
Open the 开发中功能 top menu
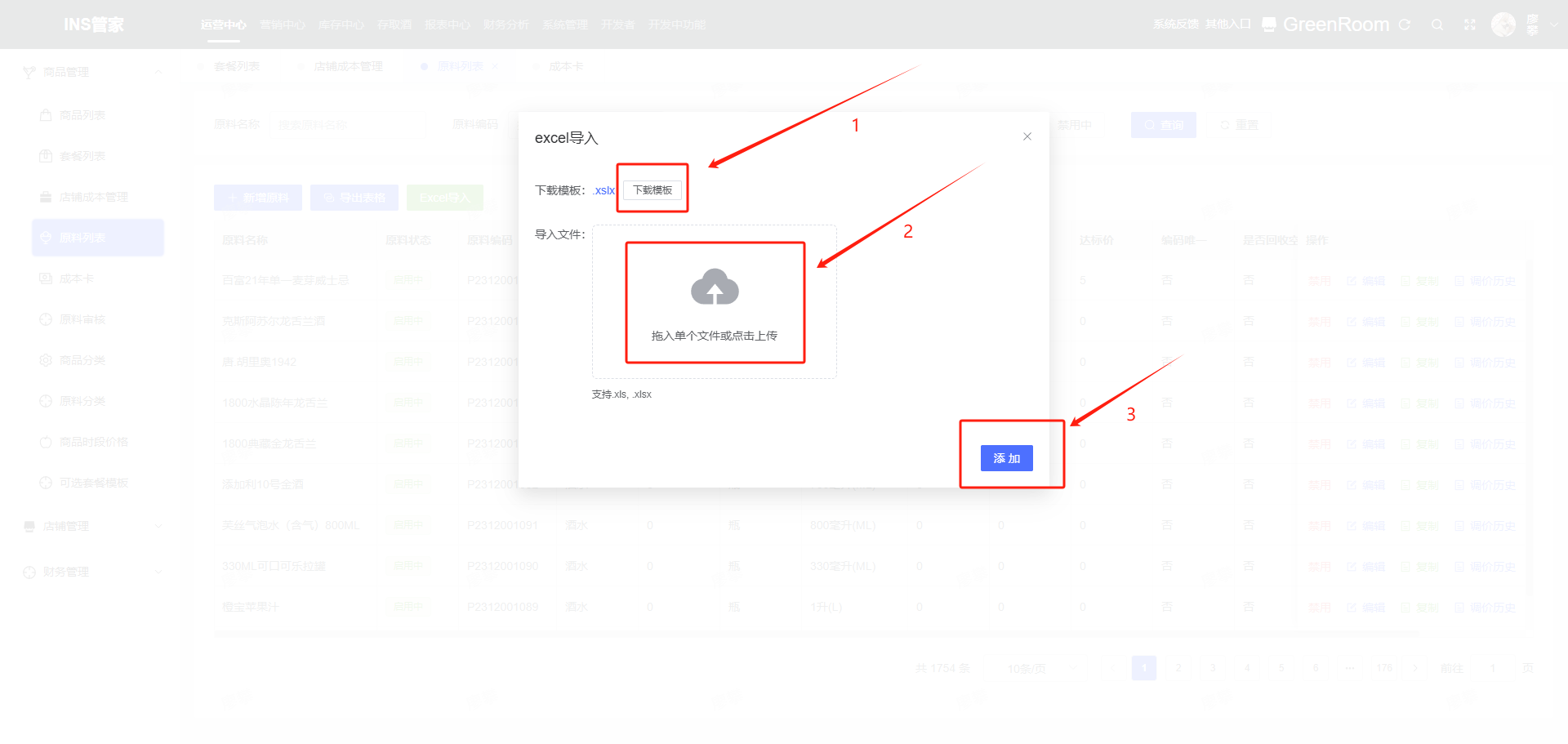coord(677,25)
